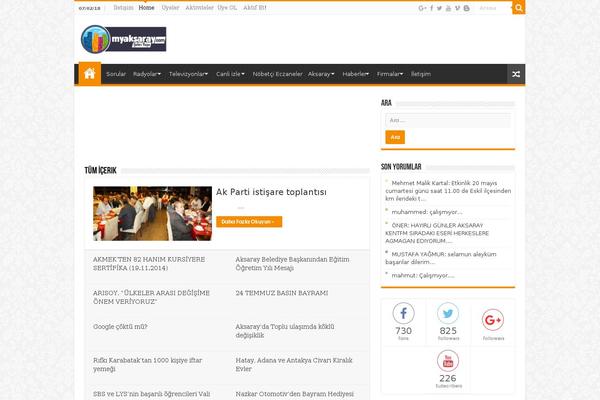
Task: Open Üye OL in the top bar
Action: click(227, 8)
